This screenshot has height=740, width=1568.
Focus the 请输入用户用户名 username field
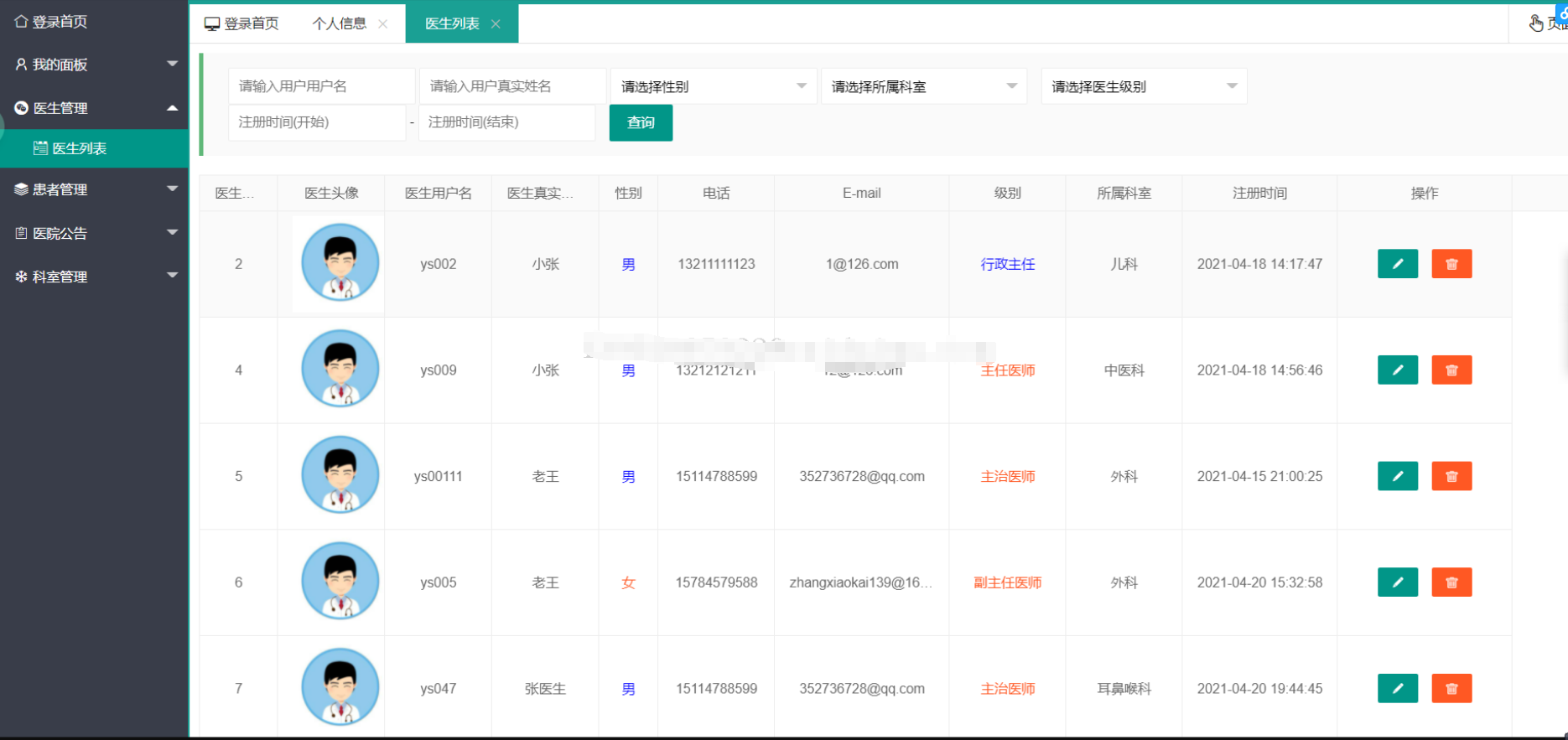coord(321,86)
